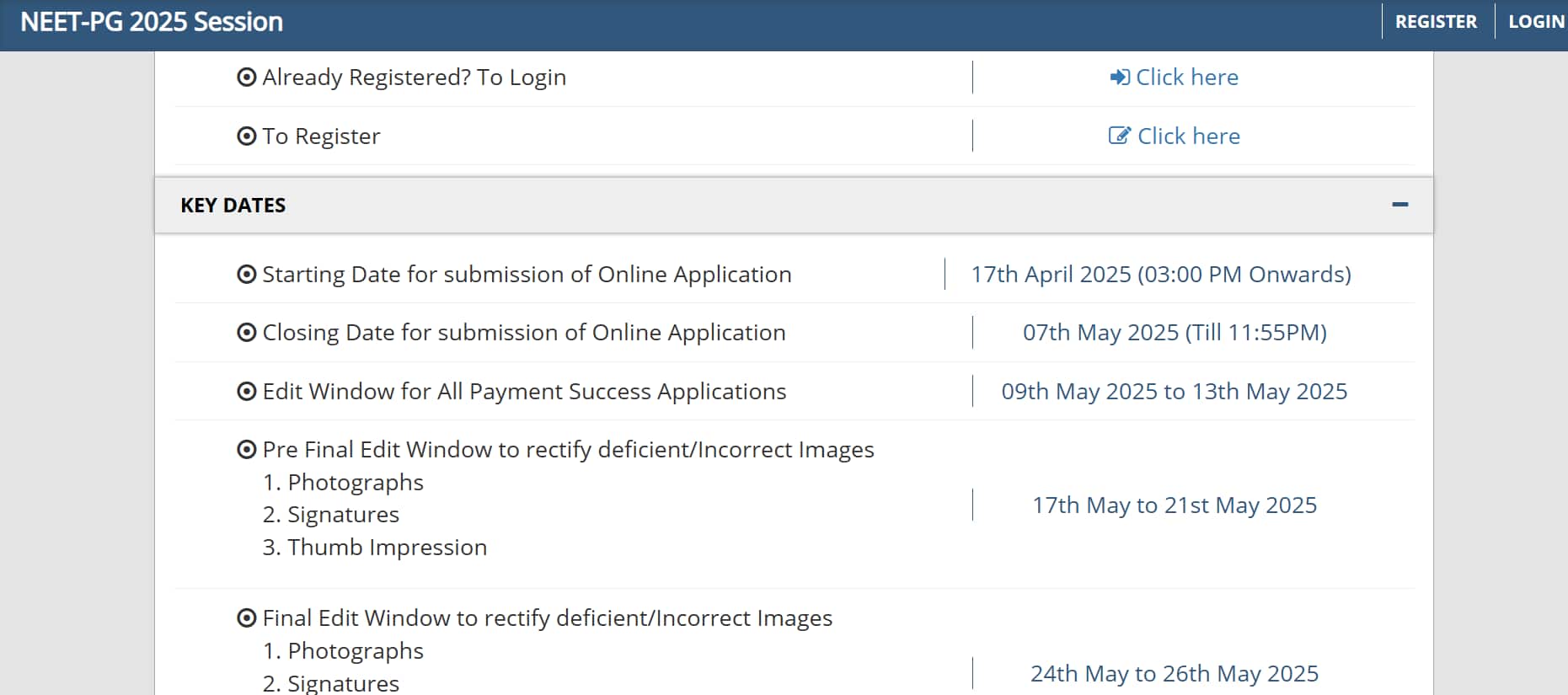Select '2. Signatures' under Pre Final Edit Window

331,515
